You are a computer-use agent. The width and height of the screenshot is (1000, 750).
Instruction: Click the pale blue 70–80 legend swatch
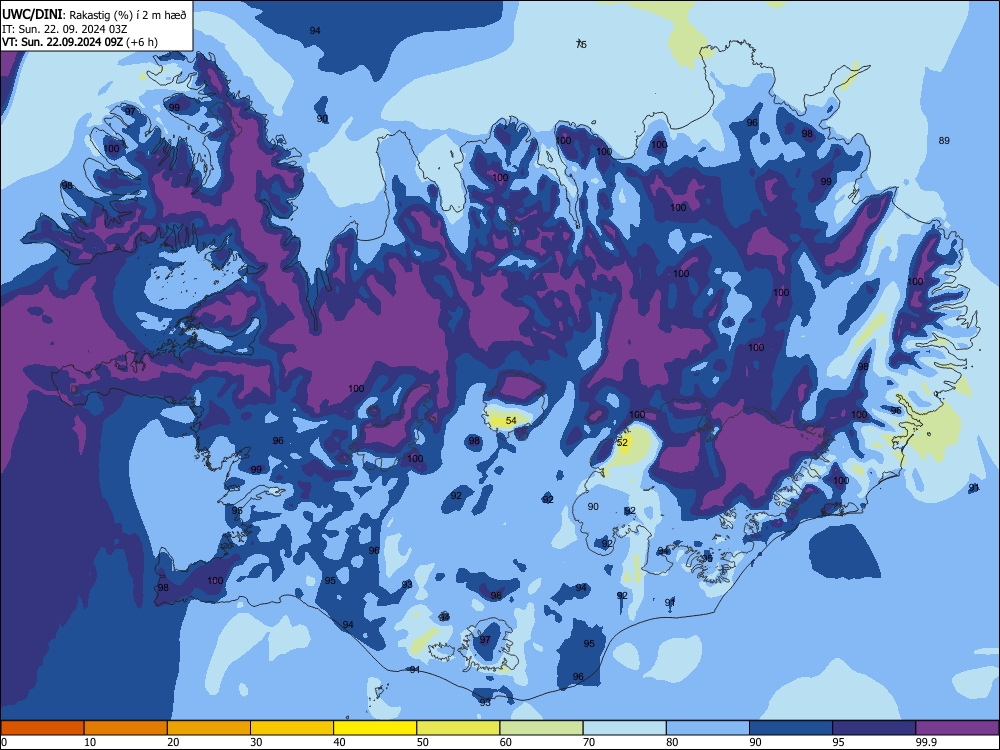click(625, 728)
